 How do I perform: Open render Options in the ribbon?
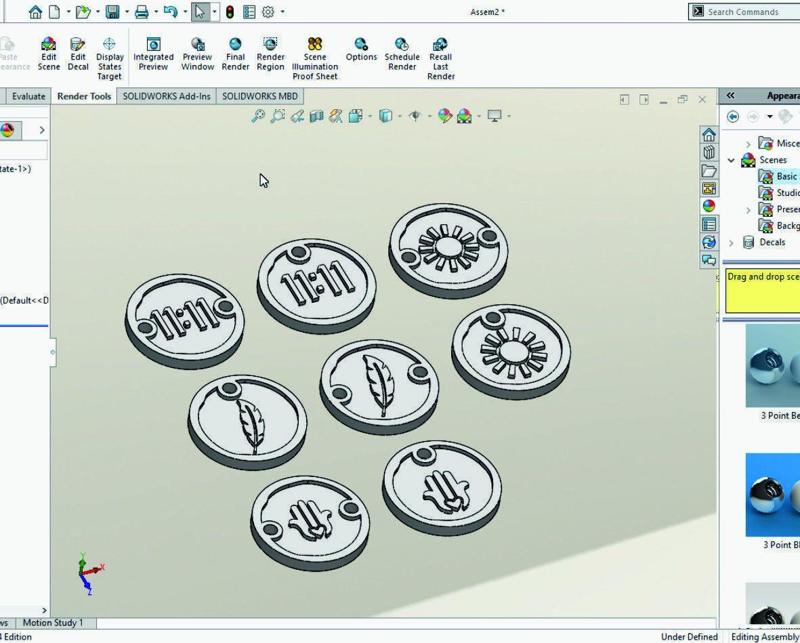pyautogui.click(x=361, y=50)
